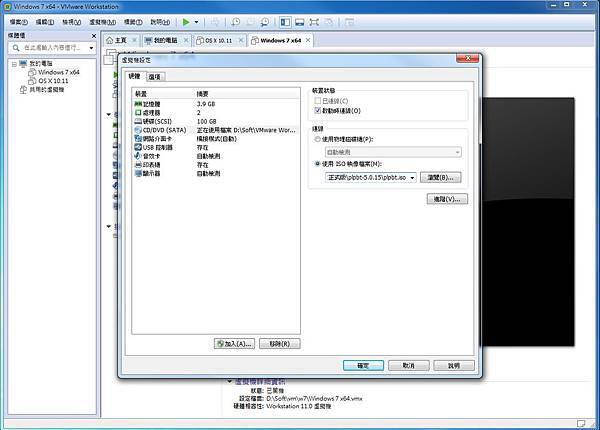600x430 pixels.
Task: Open the library search filter dropdown arrow
Action: point(91,48)
